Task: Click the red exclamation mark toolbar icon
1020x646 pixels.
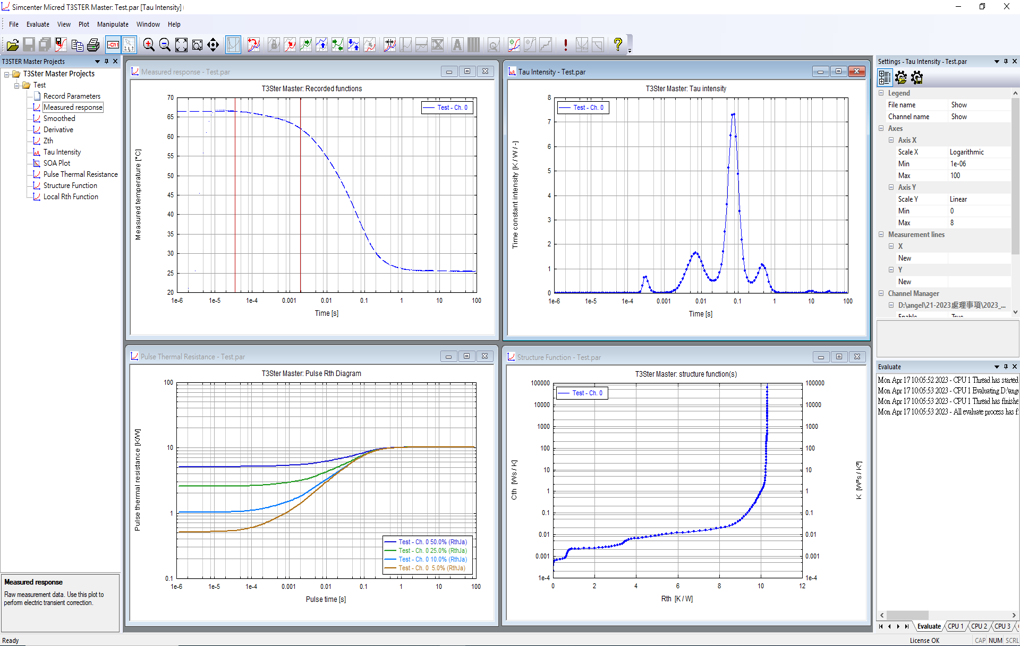Action: click(x=565, y=45)
